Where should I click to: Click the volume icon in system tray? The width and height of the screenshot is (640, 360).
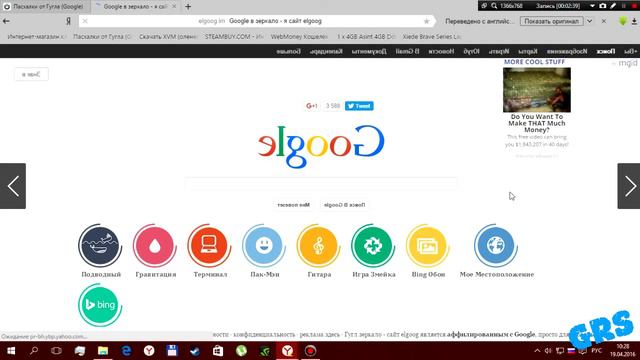(548, 351)
